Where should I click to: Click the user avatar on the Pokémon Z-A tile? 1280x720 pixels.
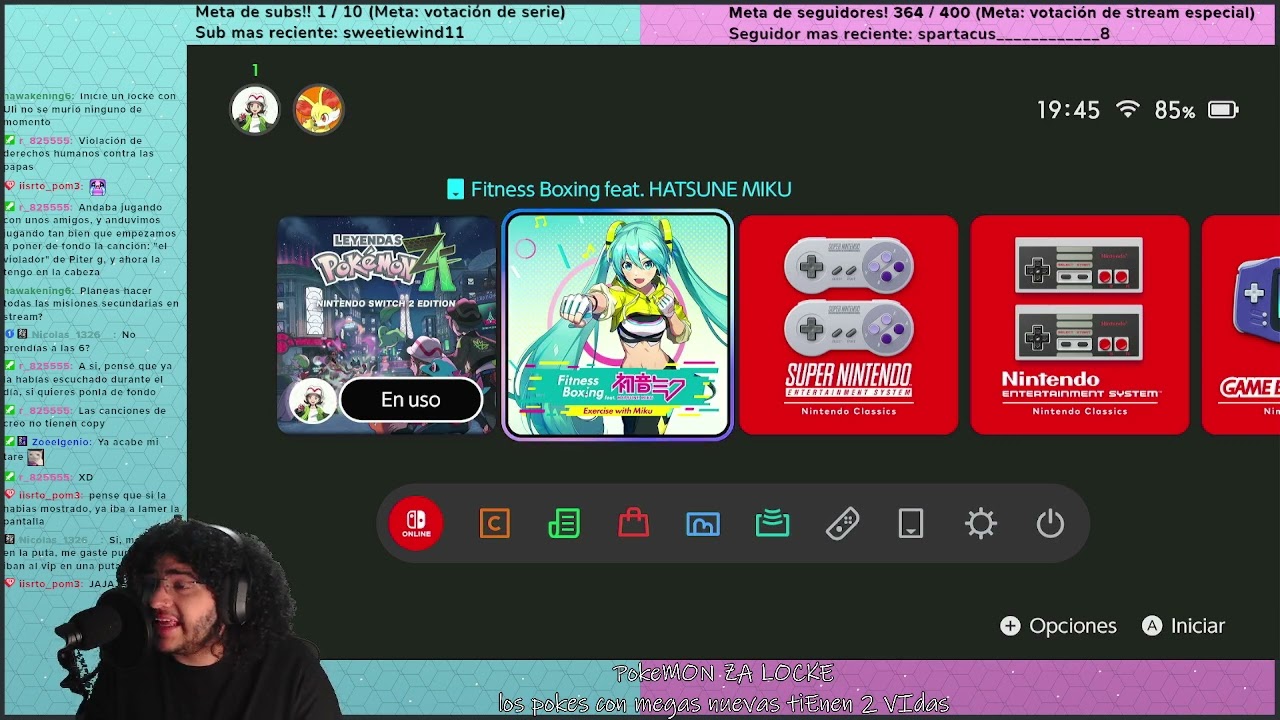(x=312, y=400)
